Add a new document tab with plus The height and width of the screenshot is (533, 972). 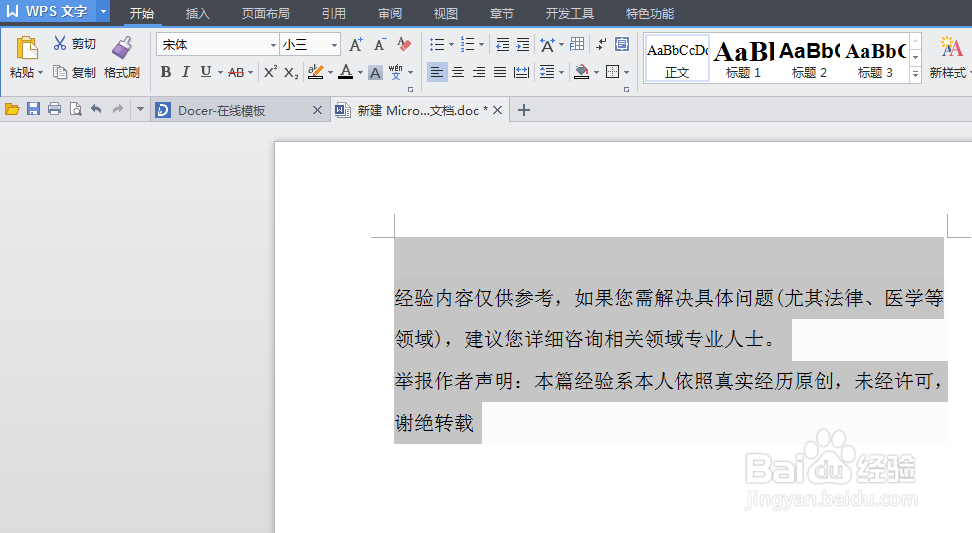[x=524, y=110]
